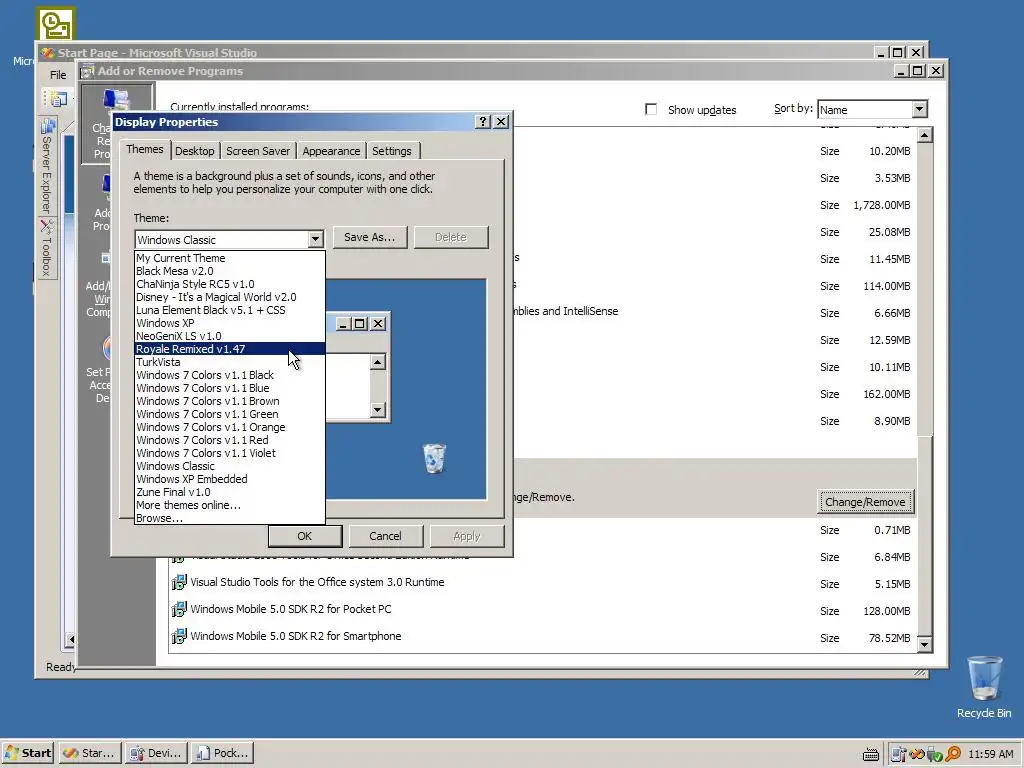Choose Black Mesa v2.0 theme

(x=229, y=271)
